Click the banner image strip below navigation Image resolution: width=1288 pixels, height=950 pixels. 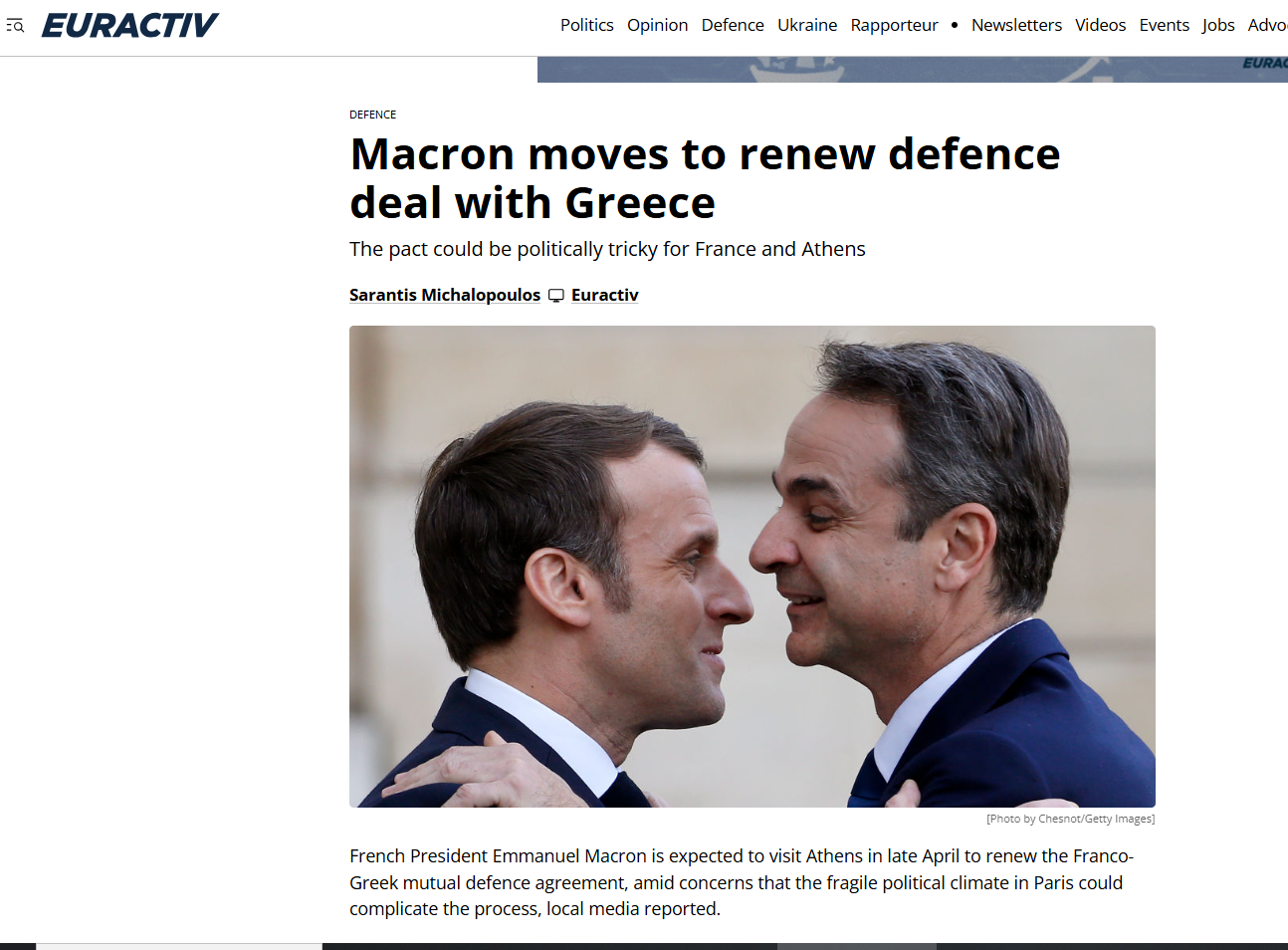(912, 70)
